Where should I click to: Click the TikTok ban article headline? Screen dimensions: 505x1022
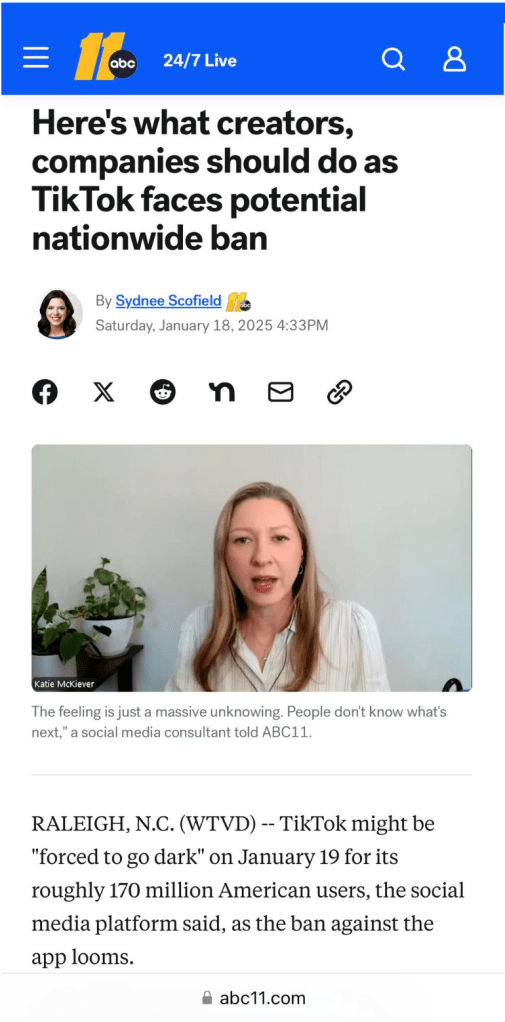click(x=215, y=181)
